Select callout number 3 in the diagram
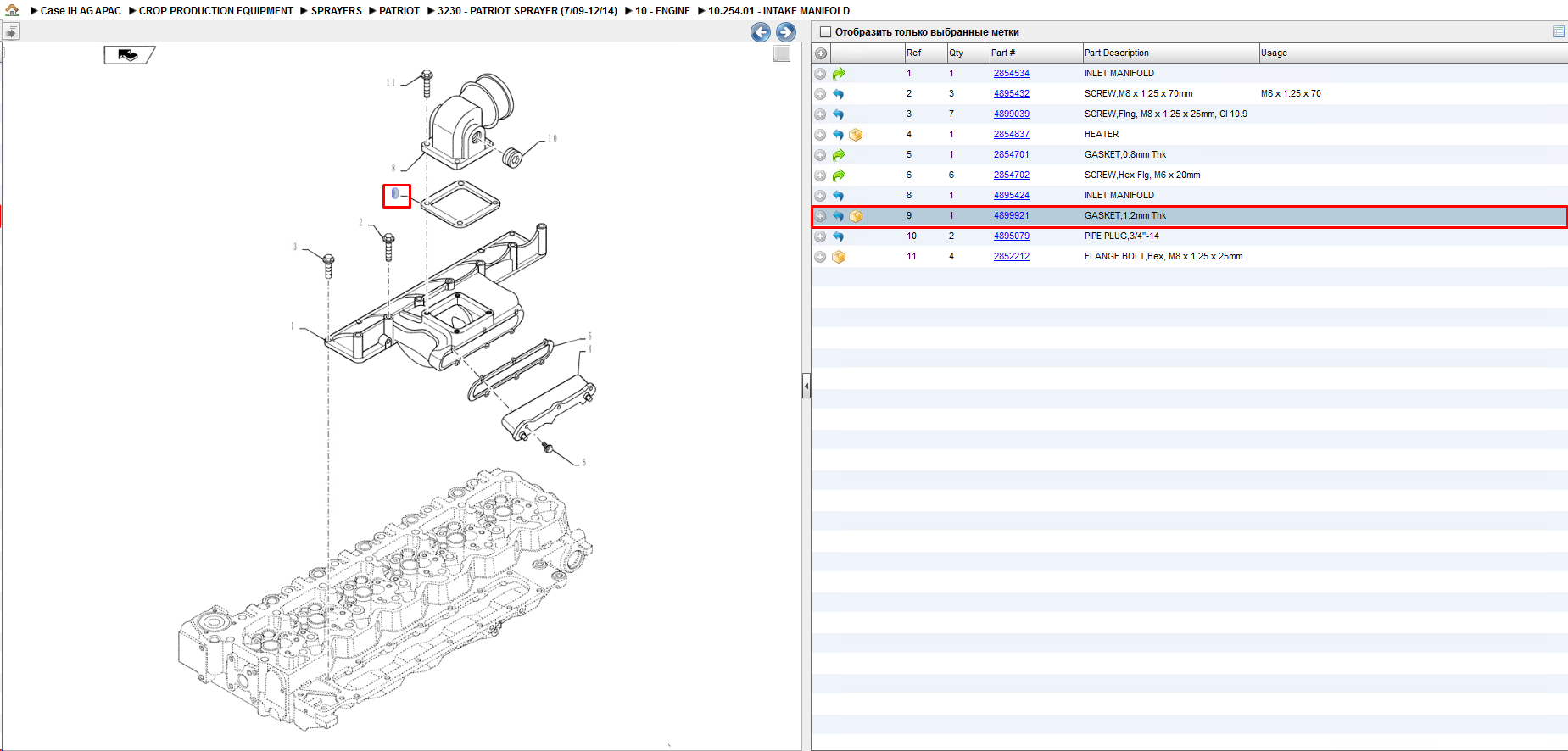The height and width of the screenshot is (751, 1568). [x=295, y=247]
